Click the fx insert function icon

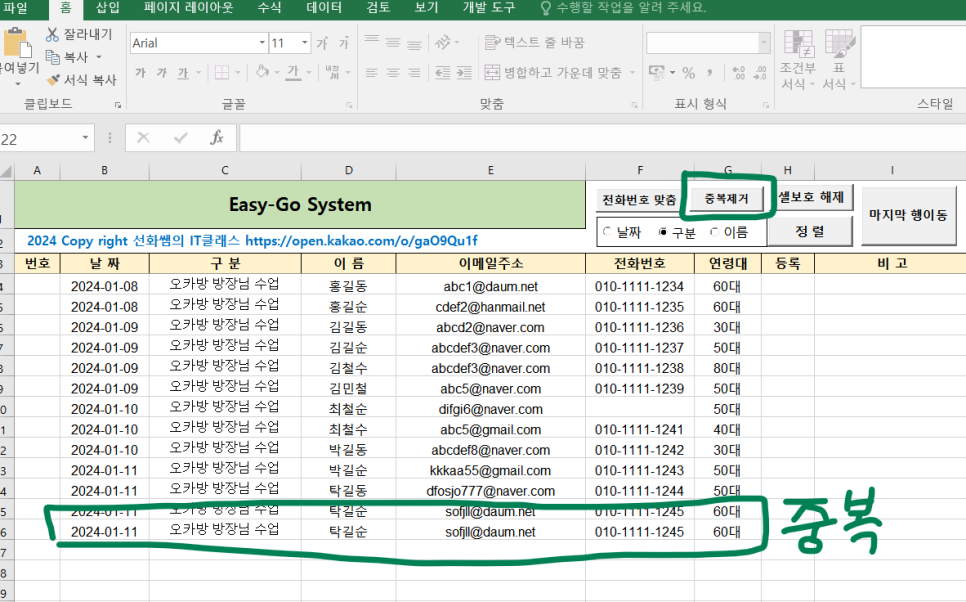tap(217, 137)
